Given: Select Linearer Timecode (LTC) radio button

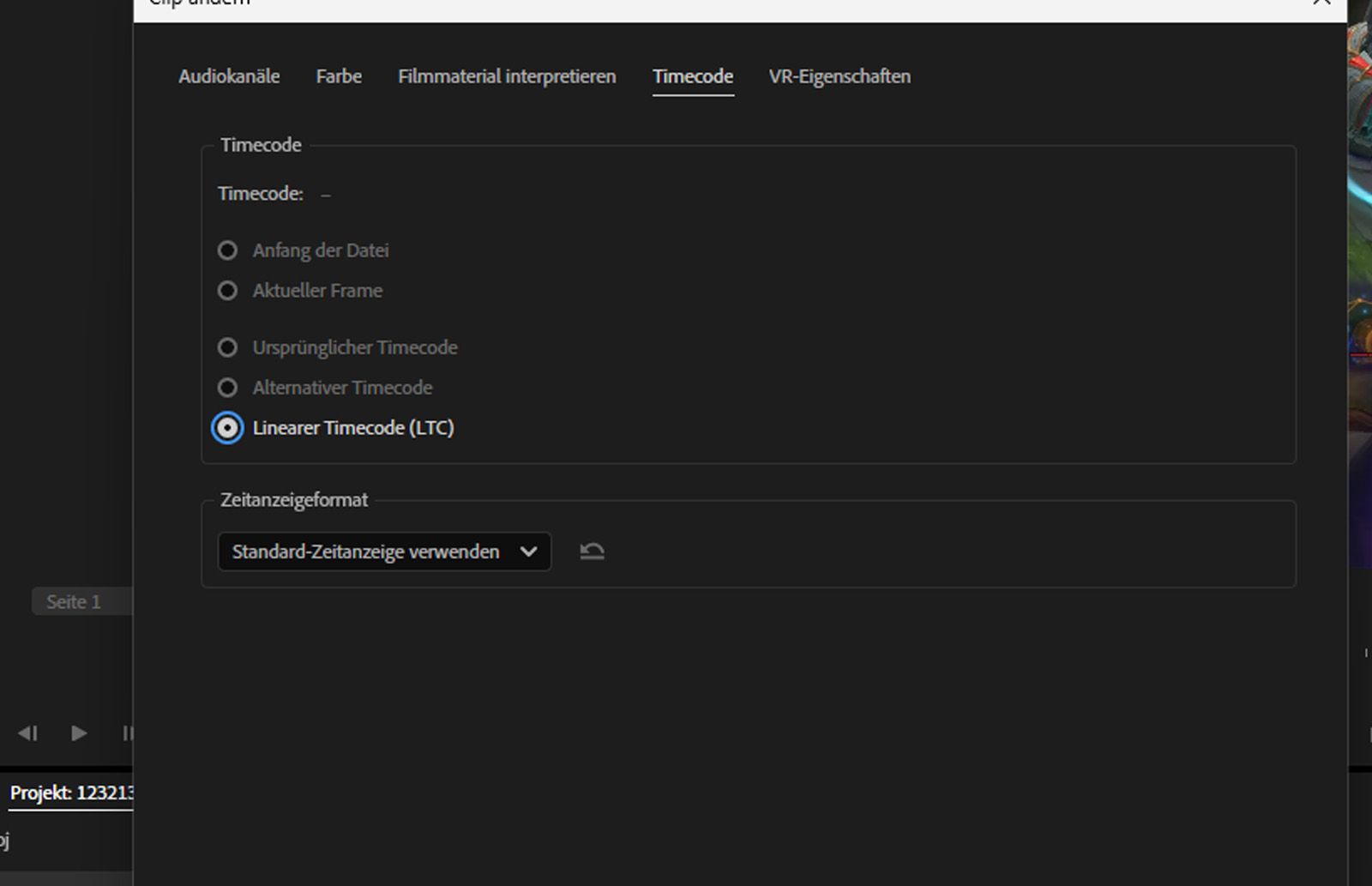Looking at the screenshot, I should pos(227,428).
